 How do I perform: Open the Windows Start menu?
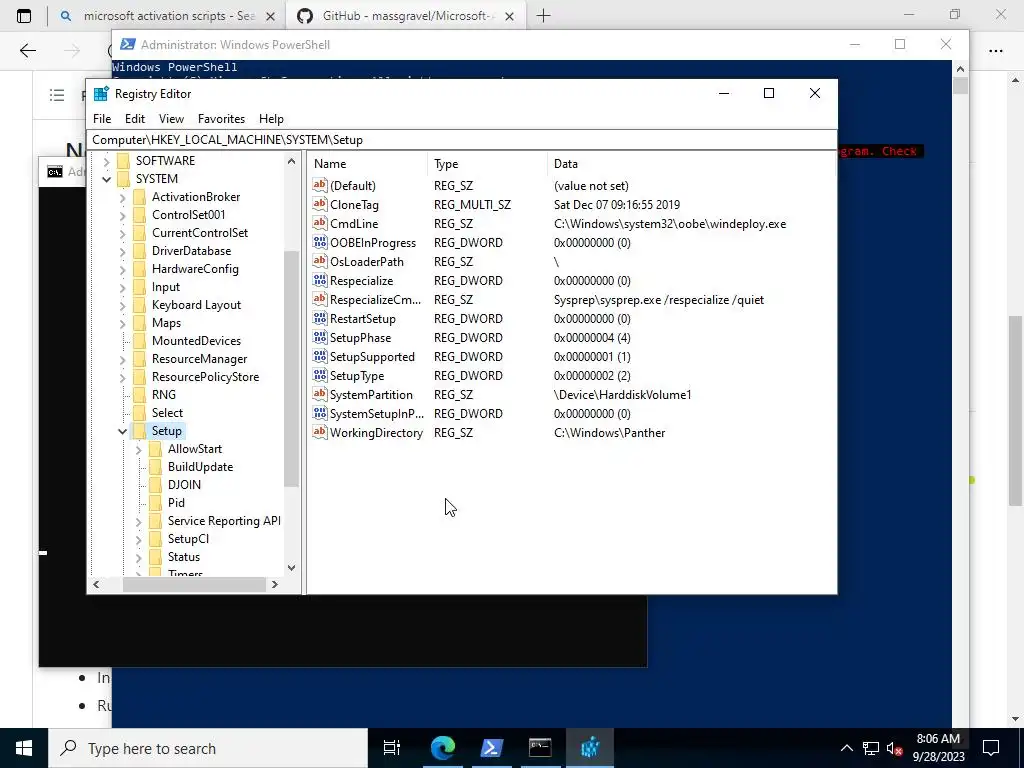[x=24, y=748]
